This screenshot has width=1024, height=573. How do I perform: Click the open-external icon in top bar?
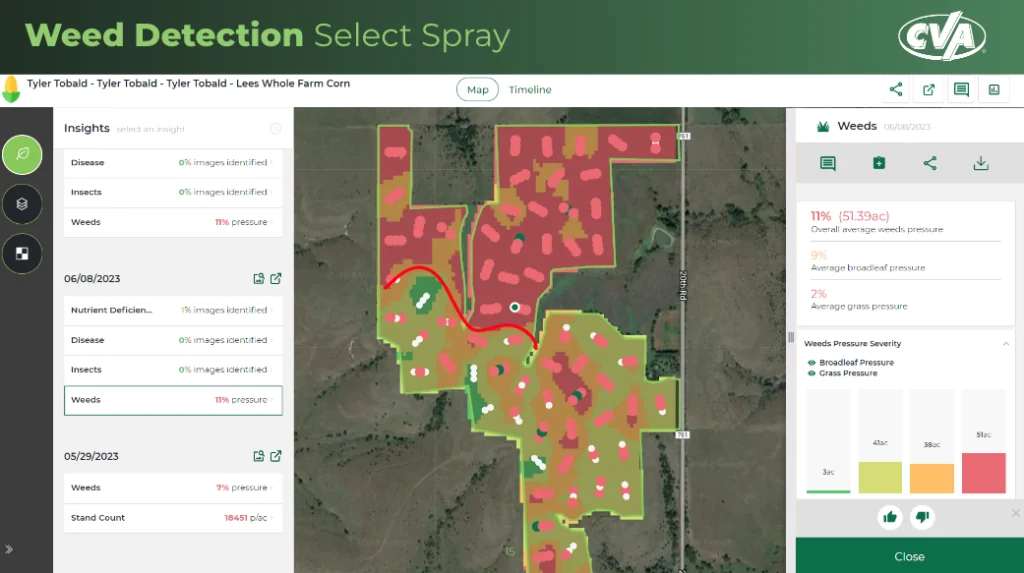pos(929,90)
